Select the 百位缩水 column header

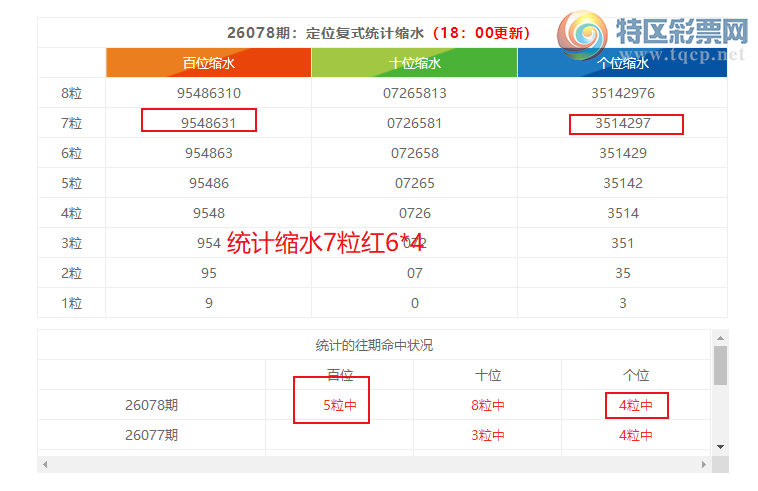click(x=208, y=63)
